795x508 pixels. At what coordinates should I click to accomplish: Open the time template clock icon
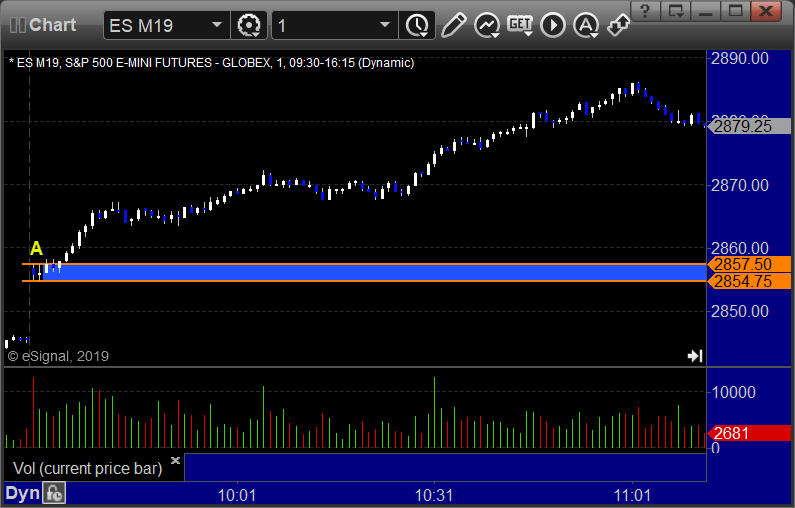[417, 25]
